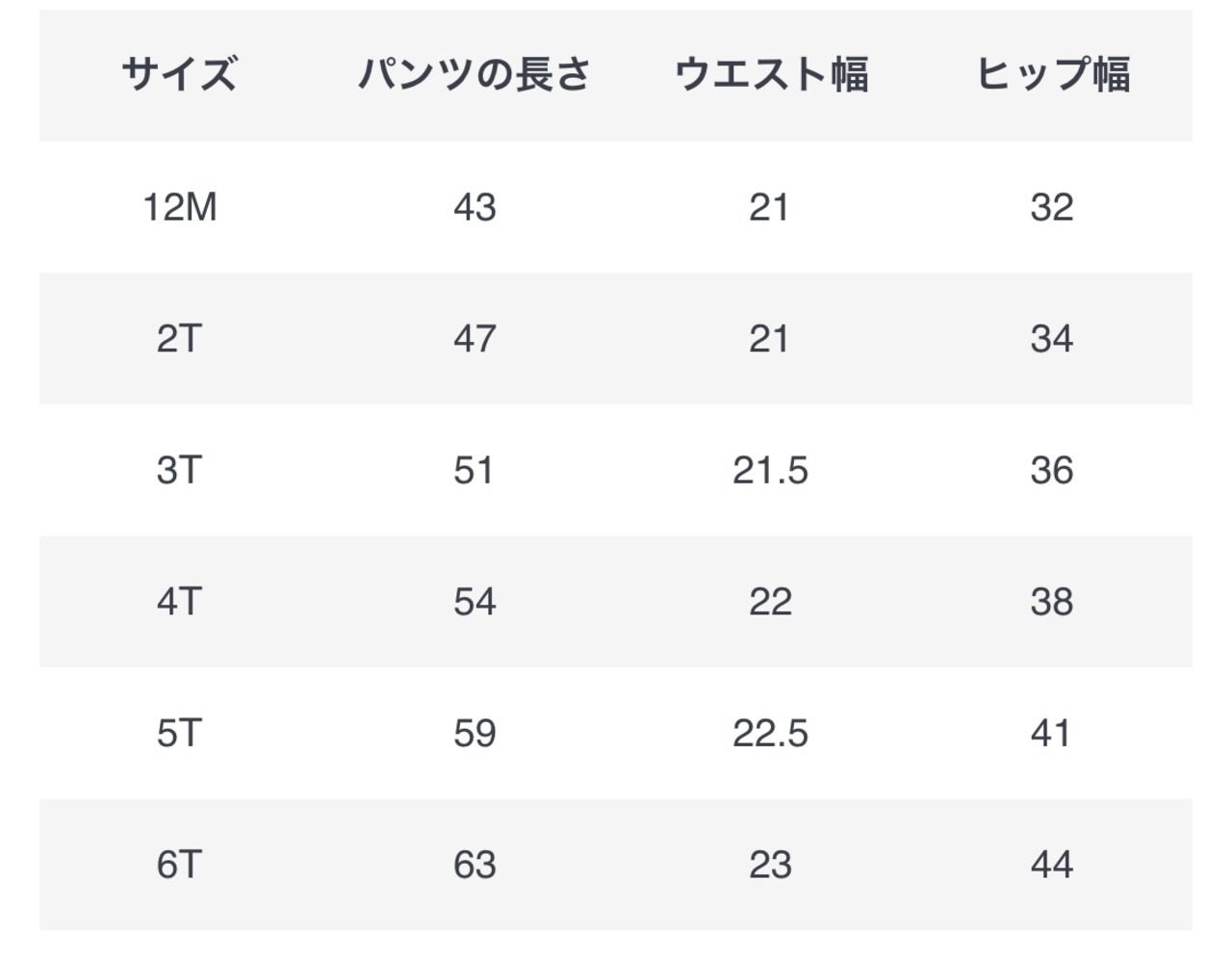The height and width of the screenshot is (961, 1232).
Task: Click hip width value 32
Action: coord(1052,207)
